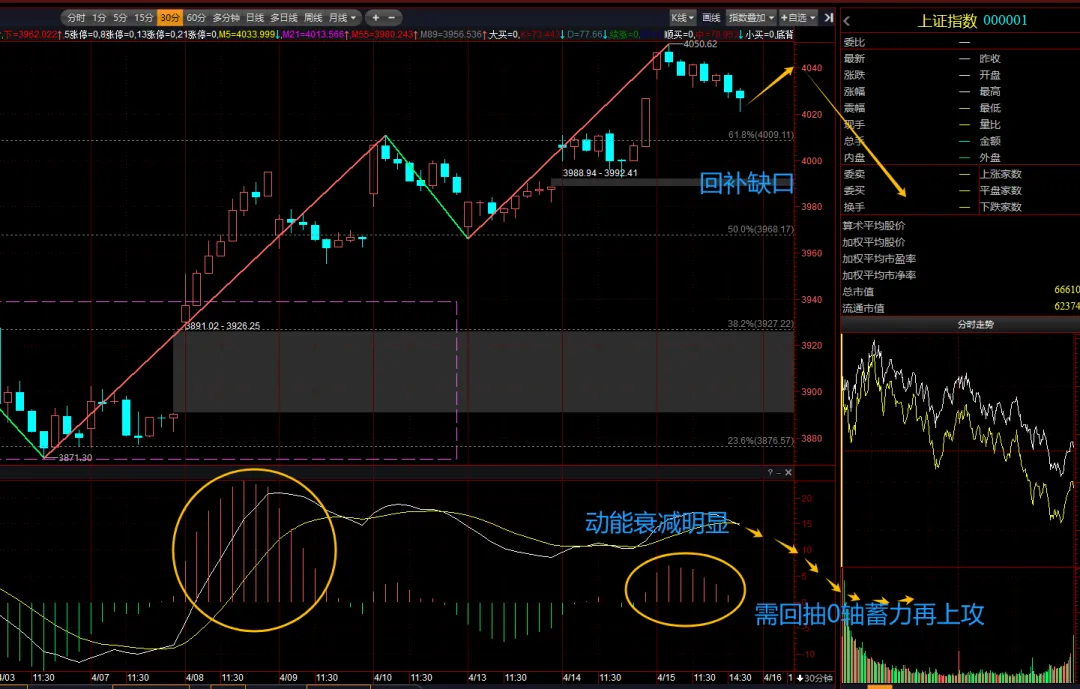Select the M5=4033.999 moving average label

248,34
